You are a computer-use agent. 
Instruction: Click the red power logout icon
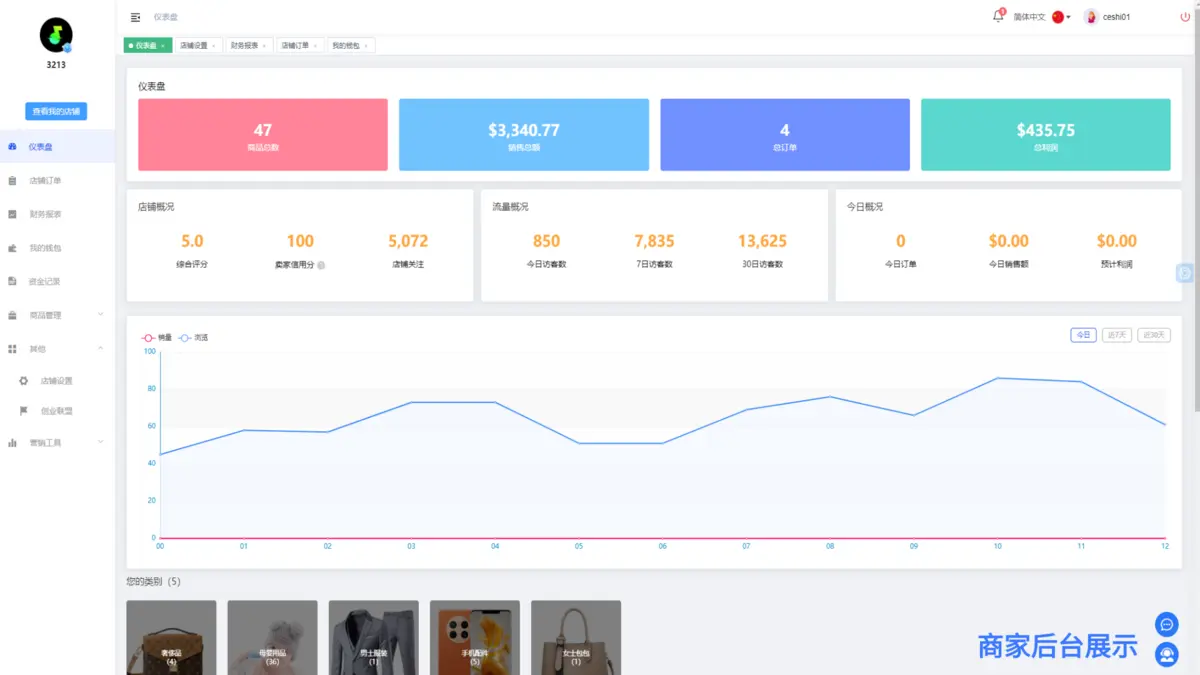click(1185, 17)
